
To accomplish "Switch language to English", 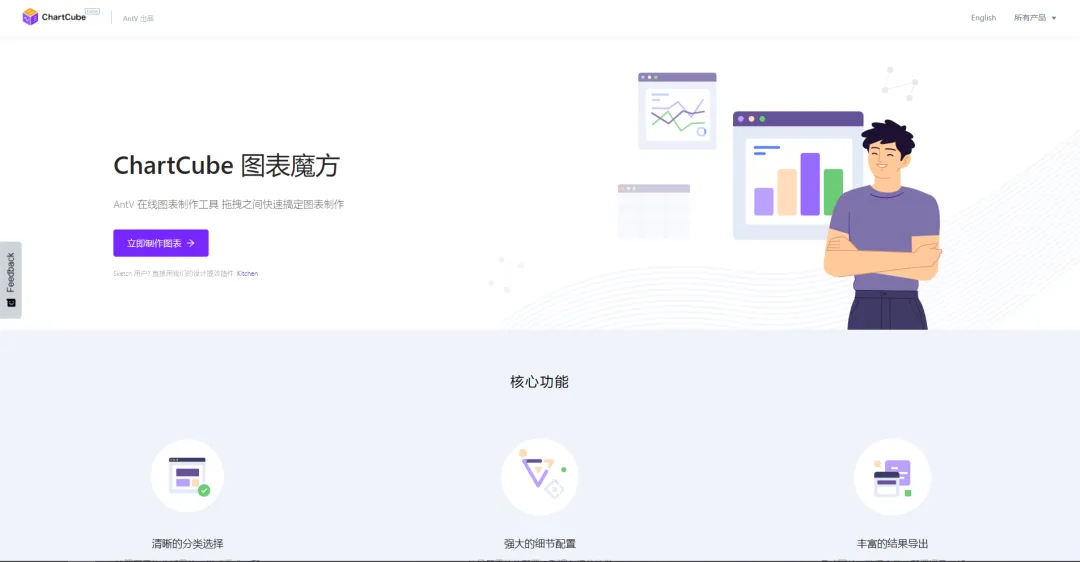I will (x=983, y=18).
